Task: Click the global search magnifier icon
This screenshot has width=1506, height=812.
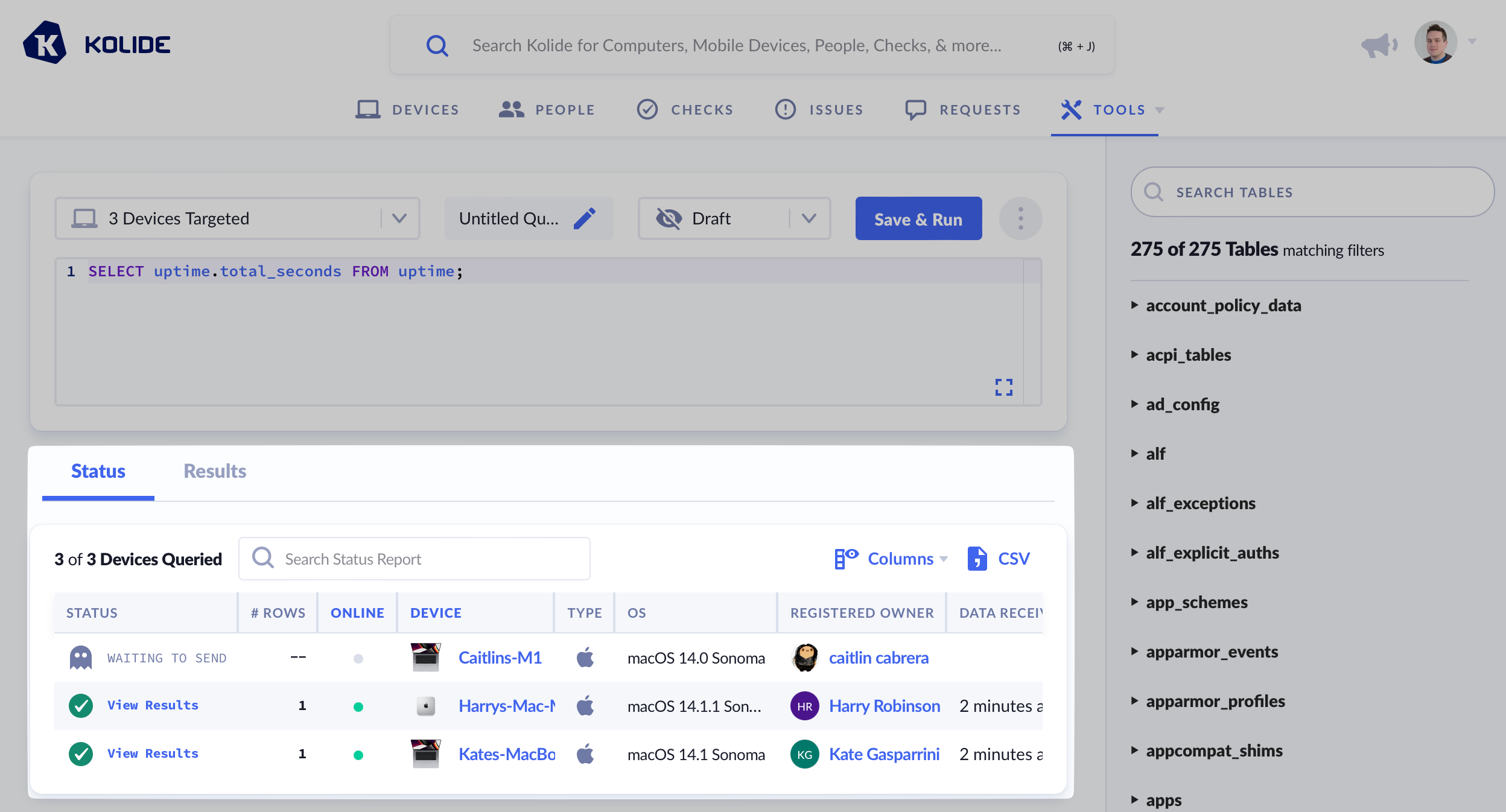Action: click(x=437, y=46)
